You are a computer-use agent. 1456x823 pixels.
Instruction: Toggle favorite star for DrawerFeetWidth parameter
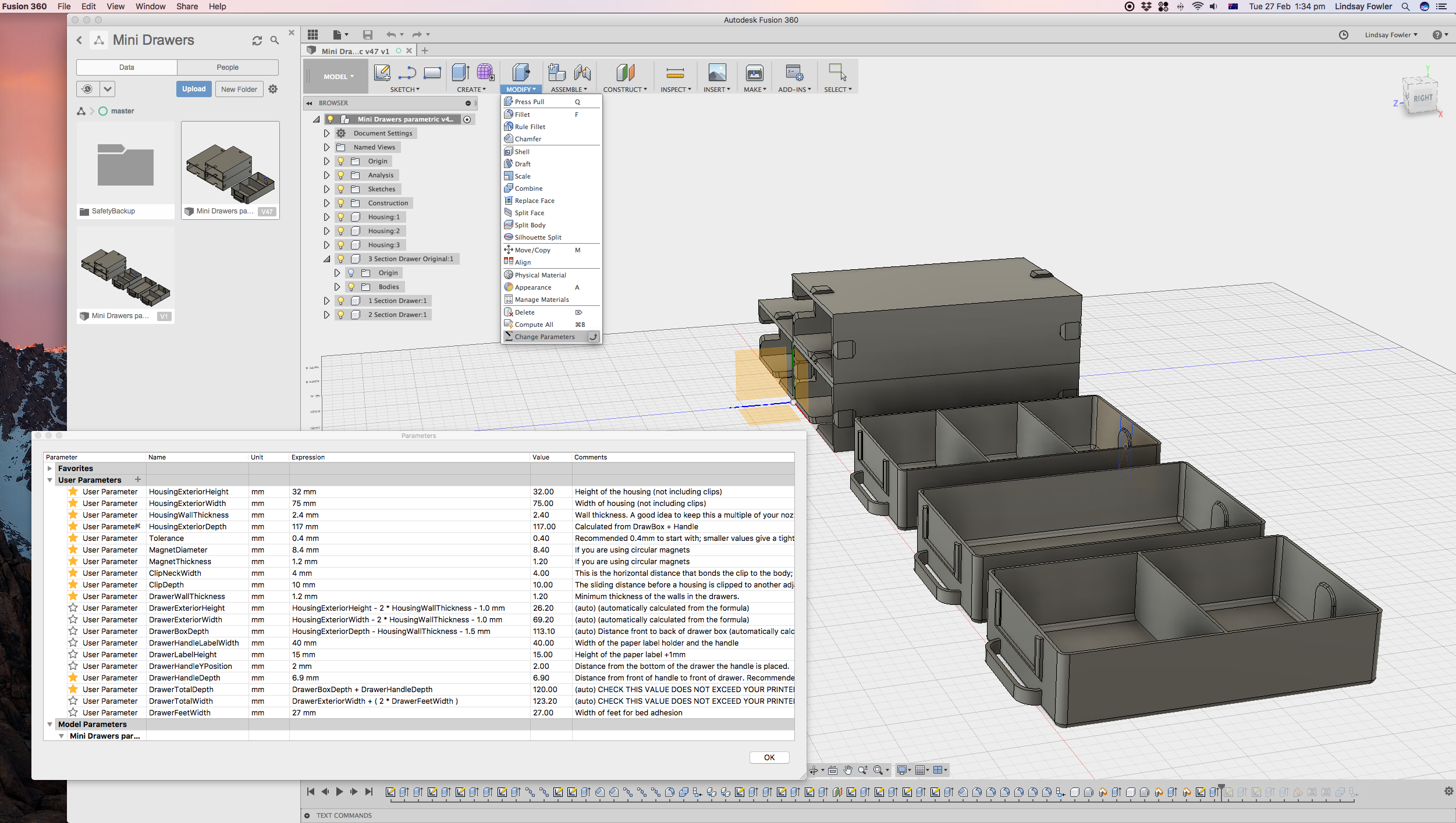click(73, 712)
